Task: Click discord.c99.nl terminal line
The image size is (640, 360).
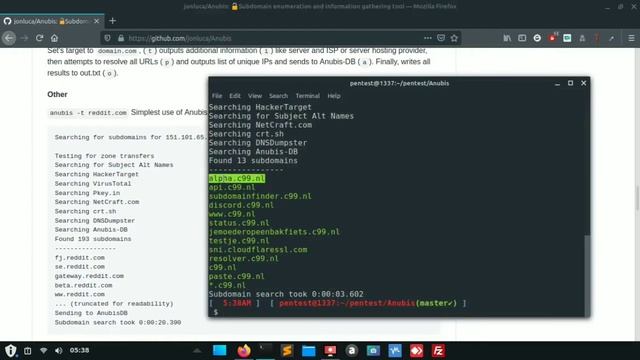Action: point(241,205)
